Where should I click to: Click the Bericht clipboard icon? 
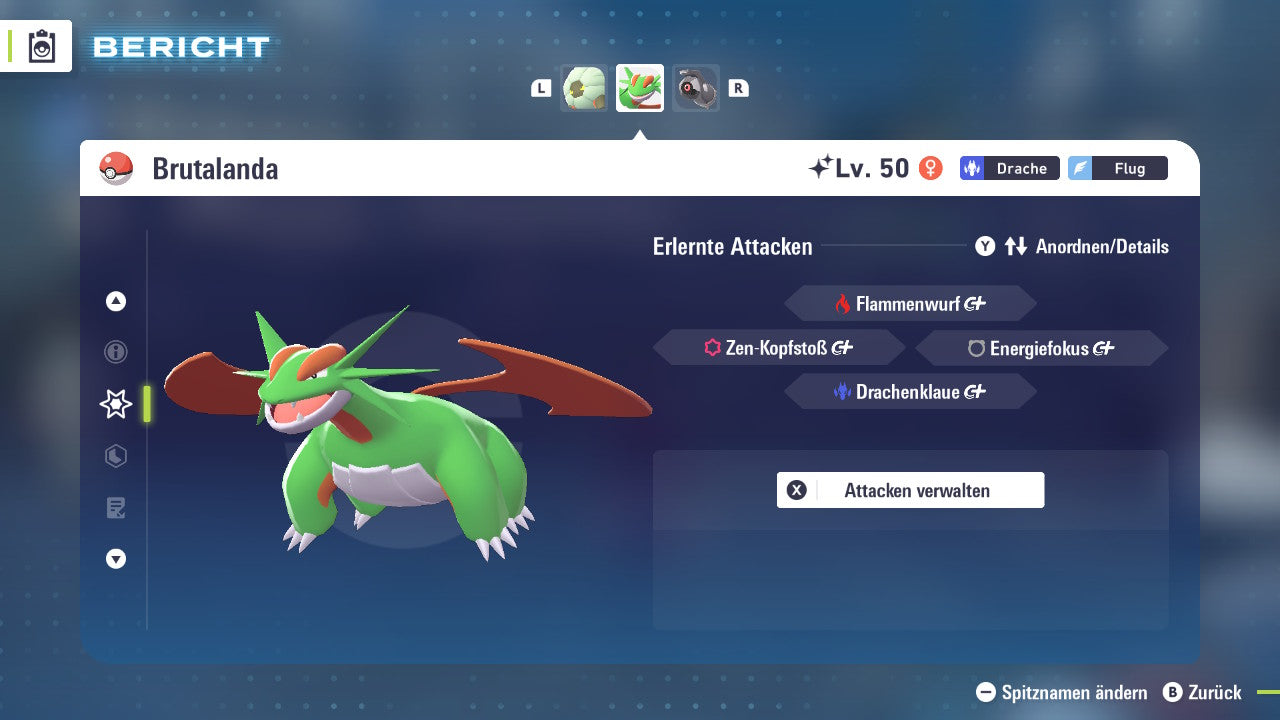42,46
